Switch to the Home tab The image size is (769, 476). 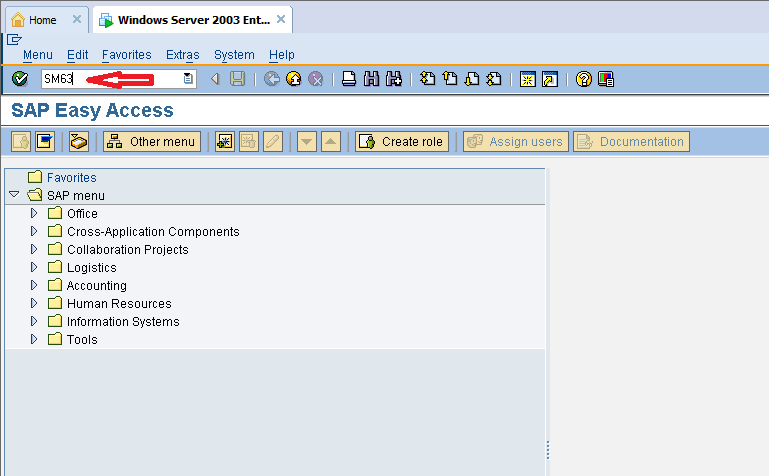click(42, 20)
